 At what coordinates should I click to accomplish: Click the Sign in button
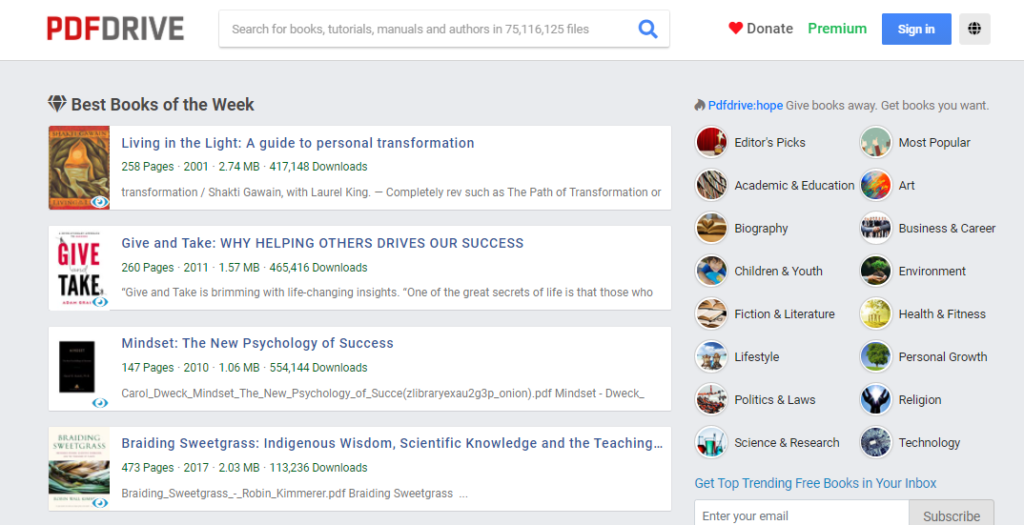point(916,29)
